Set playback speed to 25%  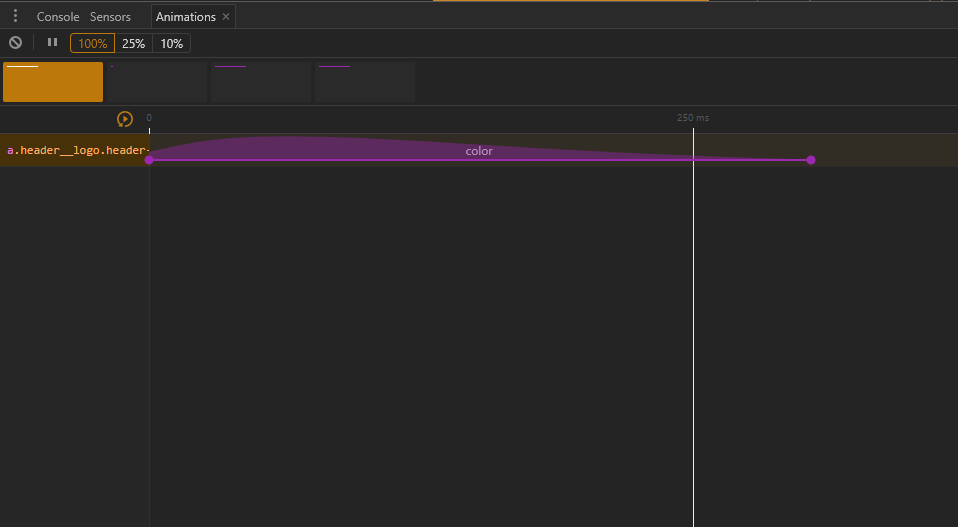[133, 43]
